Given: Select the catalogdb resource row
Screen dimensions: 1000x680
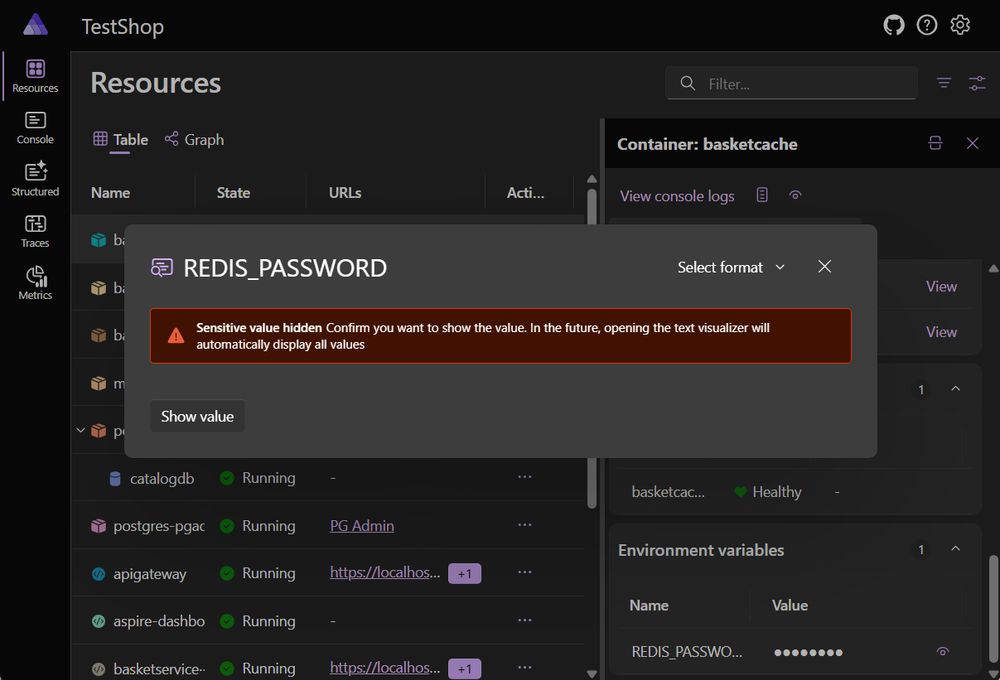Looking at the screenshot, I should (x=328, y=478).
